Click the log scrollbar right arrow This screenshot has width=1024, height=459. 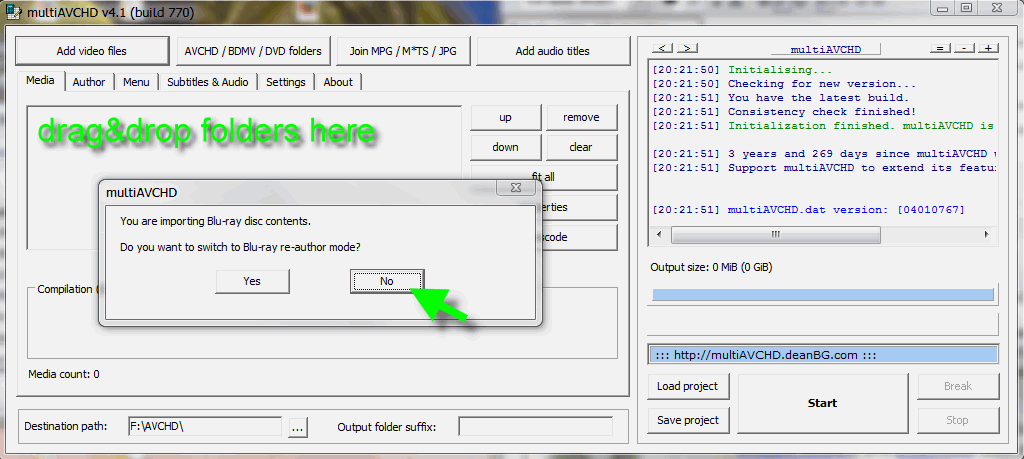tap(989, 234)
